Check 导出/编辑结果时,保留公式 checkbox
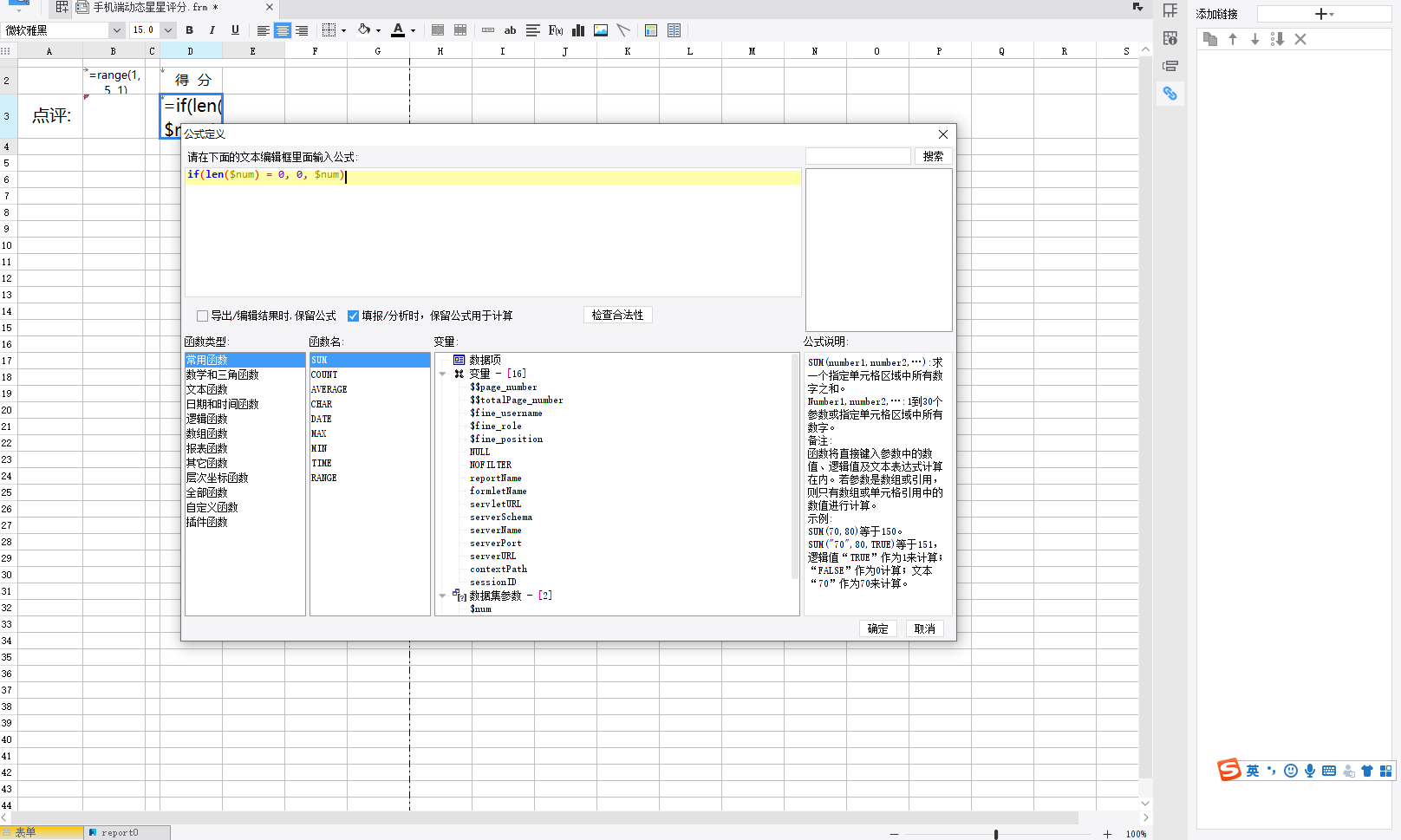 point(202,316)
